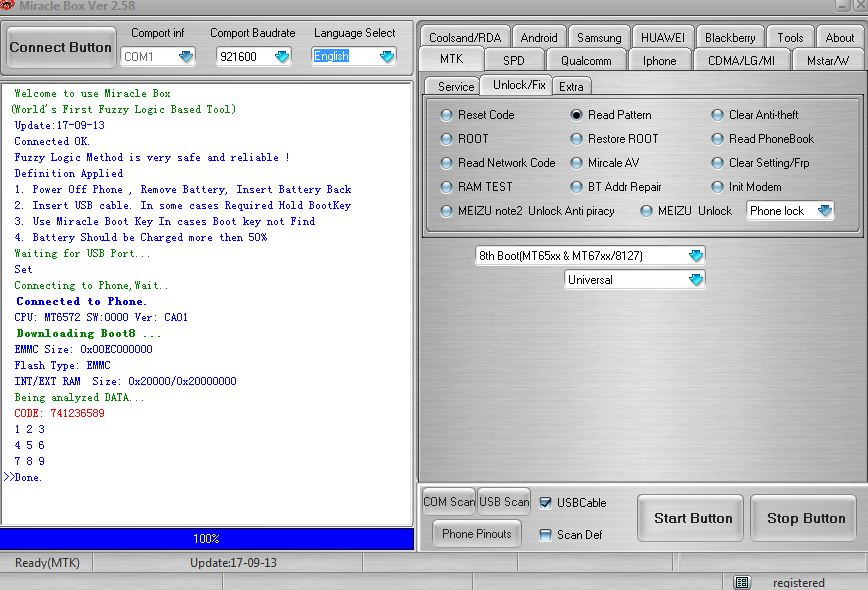Click the COM Scan button
This screenshot has height=590, width=868.
pyautogui.click(x=449, y=502)
